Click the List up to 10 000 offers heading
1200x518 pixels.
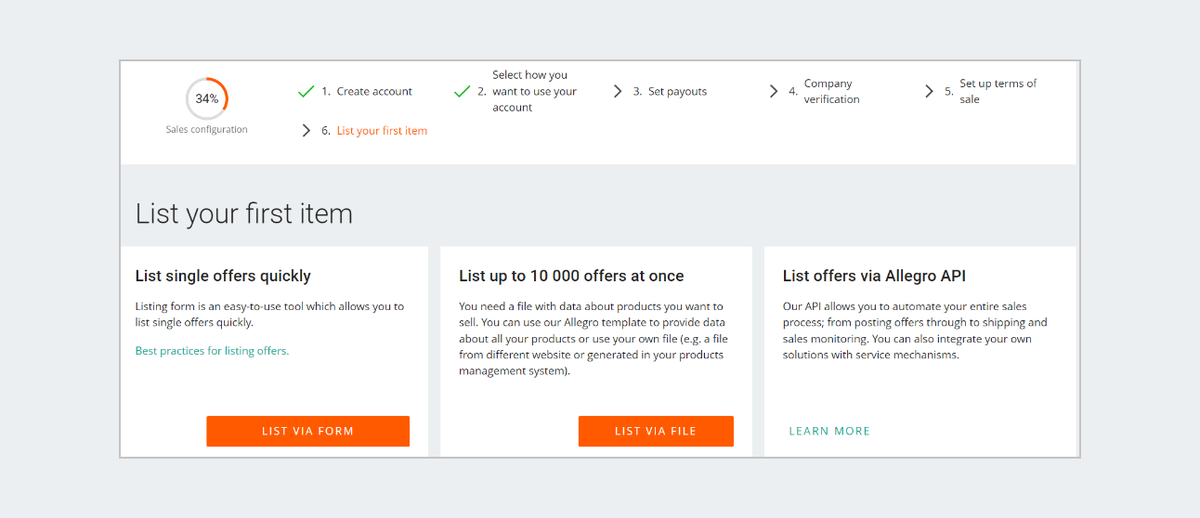571,276
